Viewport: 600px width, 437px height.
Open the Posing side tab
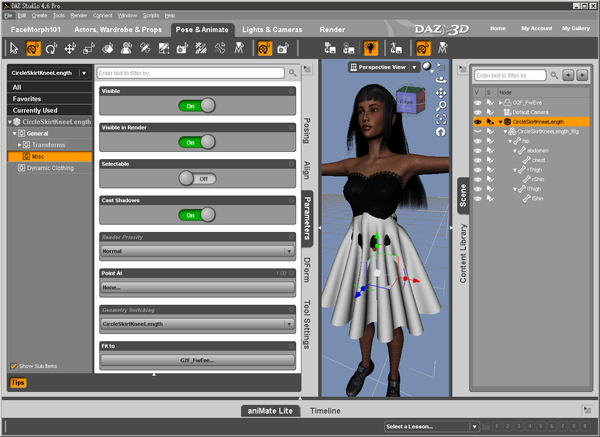pyautogui.click(x=307, y=130)
